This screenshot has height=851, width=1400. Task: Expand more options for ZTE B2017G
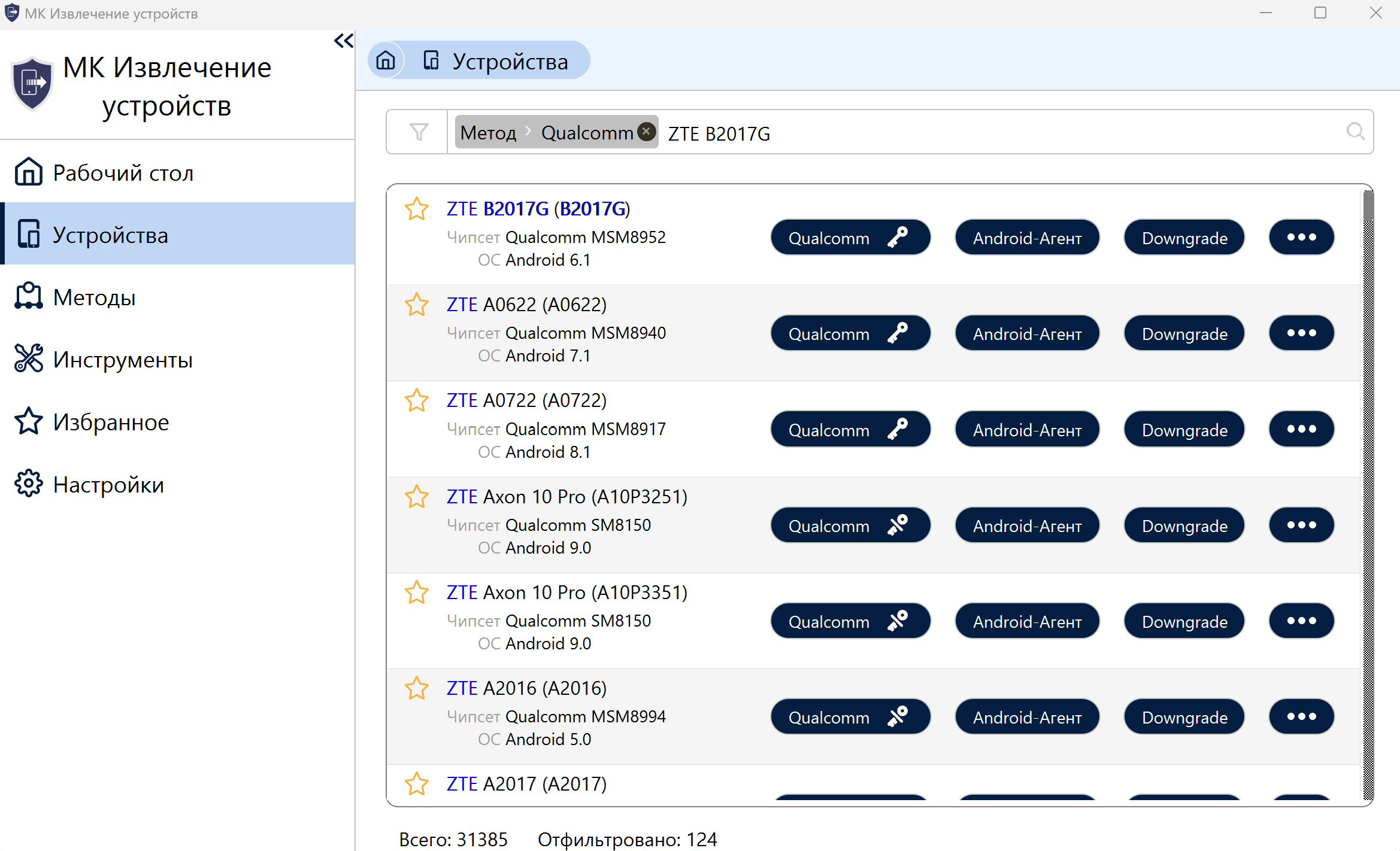pyautogui.click(x=1301, y=238)
